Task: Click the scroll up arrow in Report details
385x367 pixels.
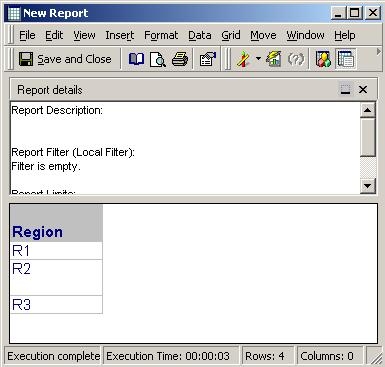Action: coord(368,110)
